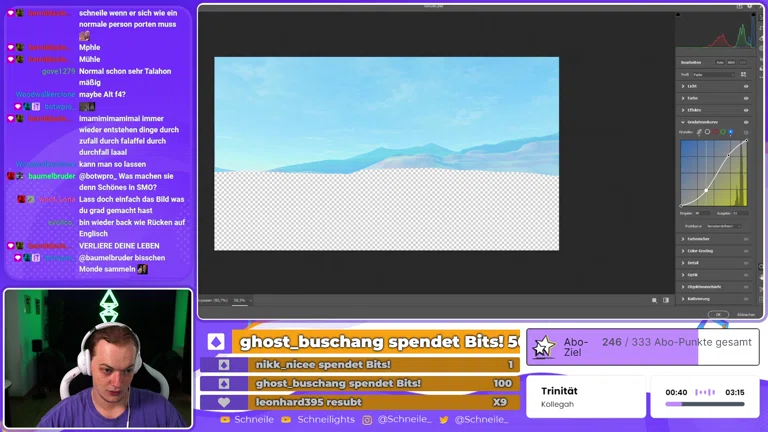Open the Profil dropdown
Image resolution: width=768 pixels, height=432 pixels.
point(713,74)
